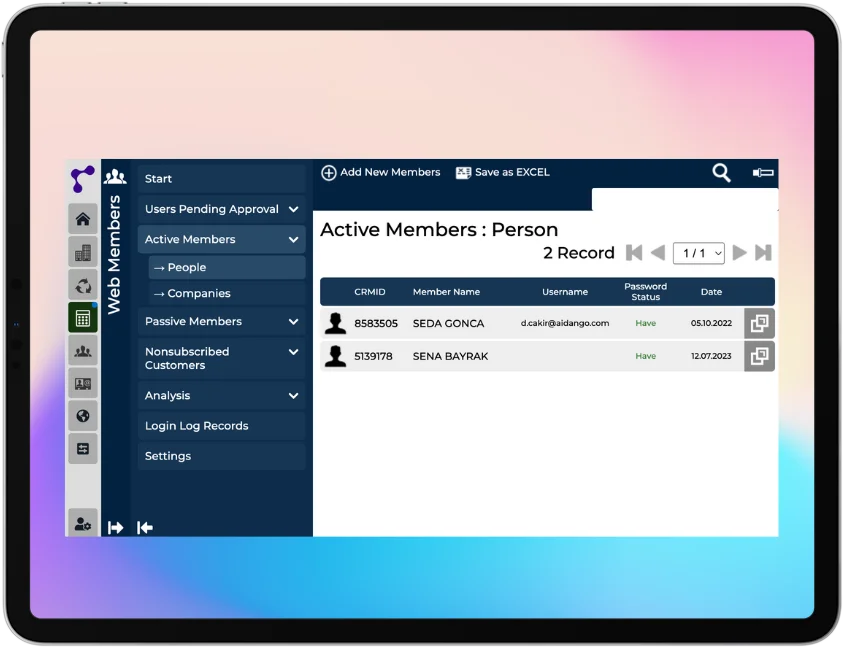Collapse the Analysis section chevron
This screenshot has height=647, width=843.
tap(293, 395)
